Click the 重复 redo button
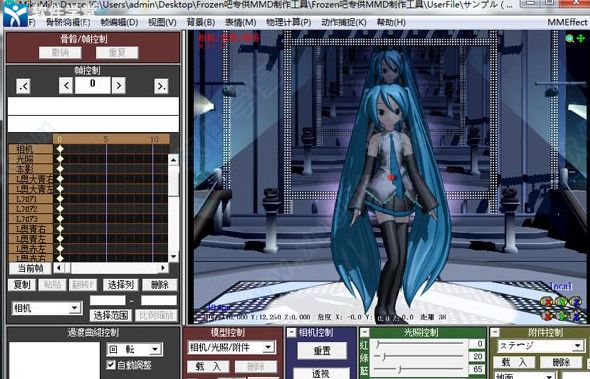 117,53
